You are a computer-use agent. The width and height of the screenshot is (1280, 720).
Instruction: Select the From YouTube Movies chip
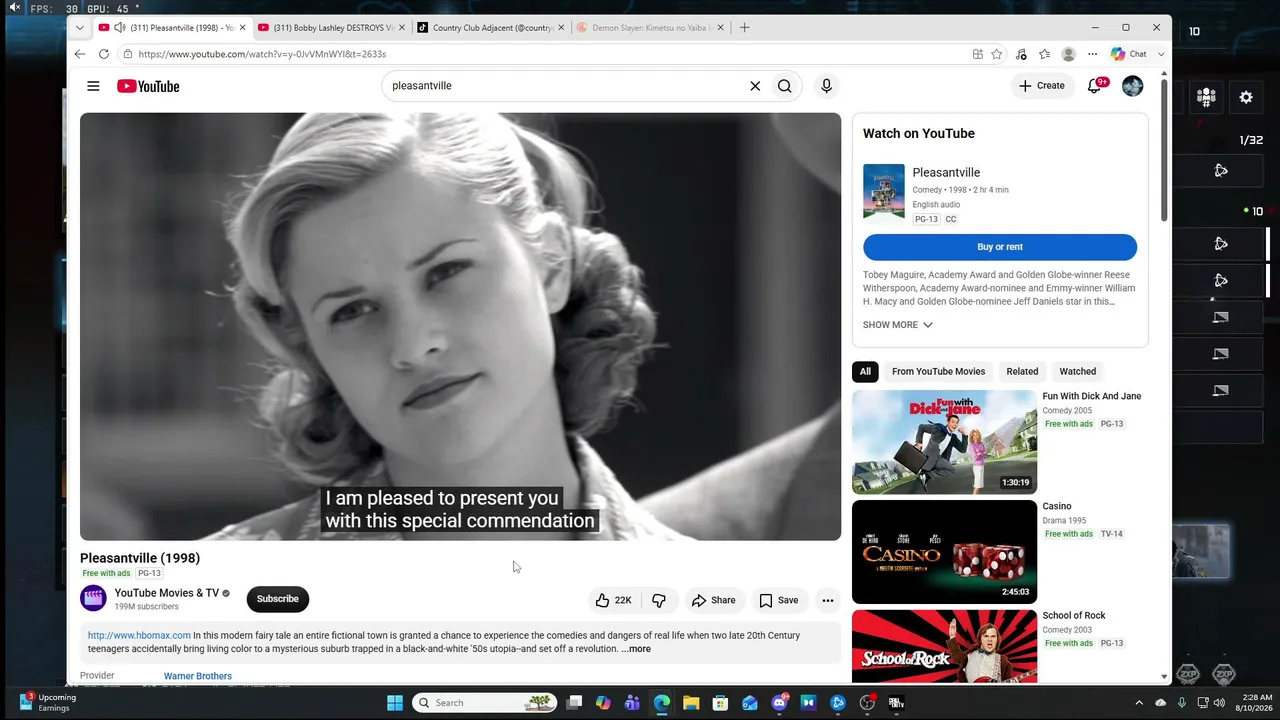click(938, 372)
